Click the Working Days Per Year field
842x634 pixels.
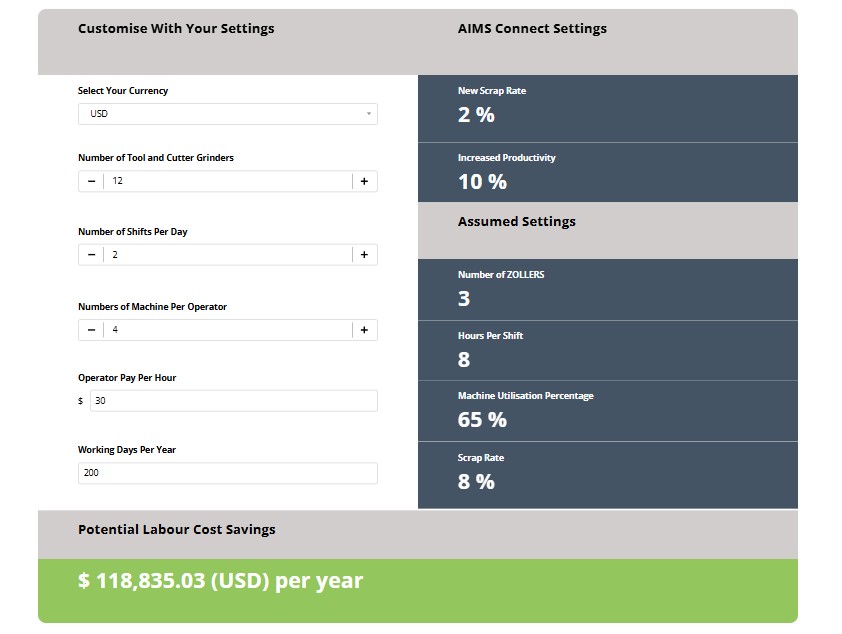click(228, 473)
